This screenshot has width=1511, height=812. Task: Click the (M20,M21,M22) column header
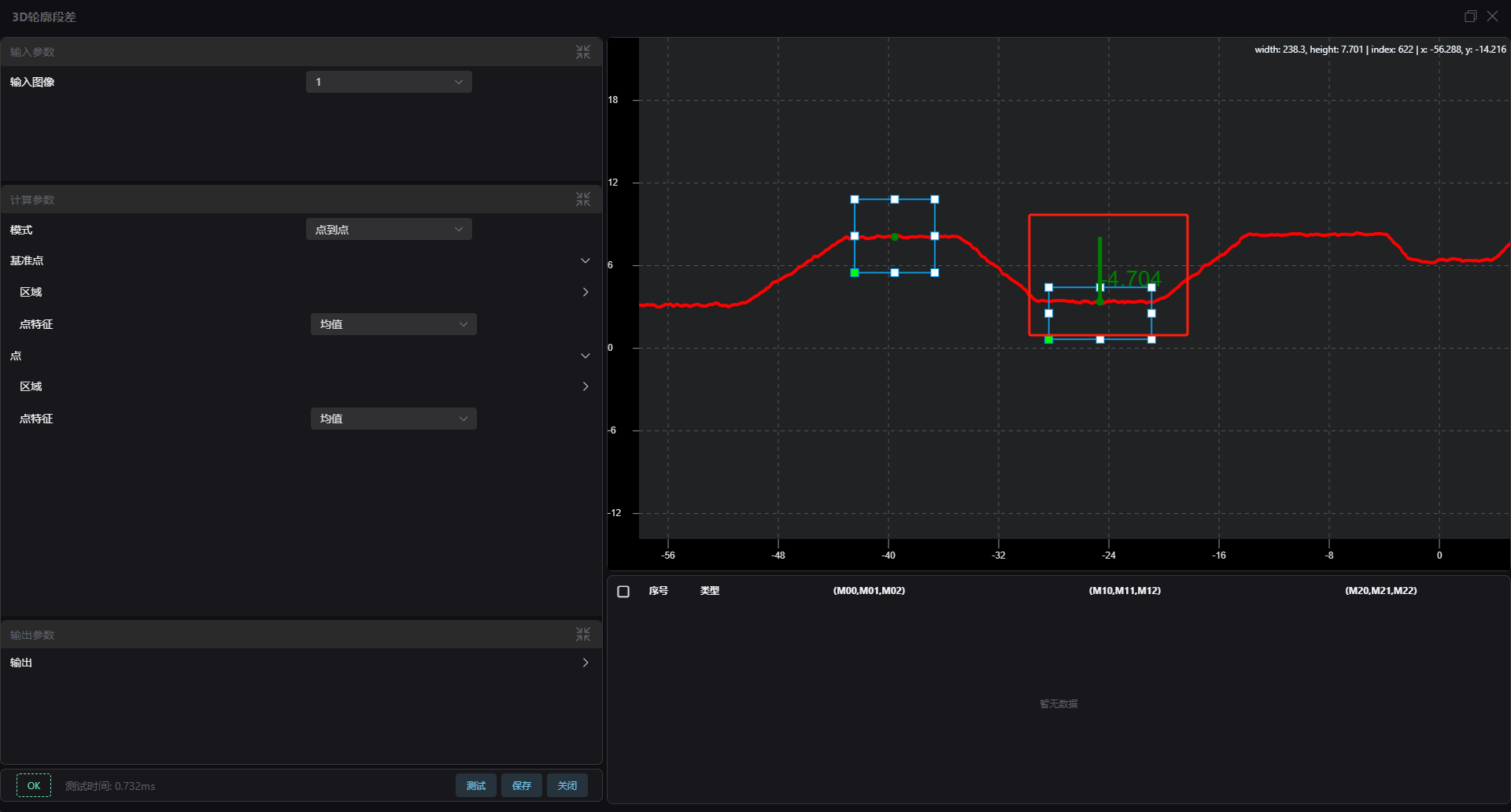(1381, 591)
